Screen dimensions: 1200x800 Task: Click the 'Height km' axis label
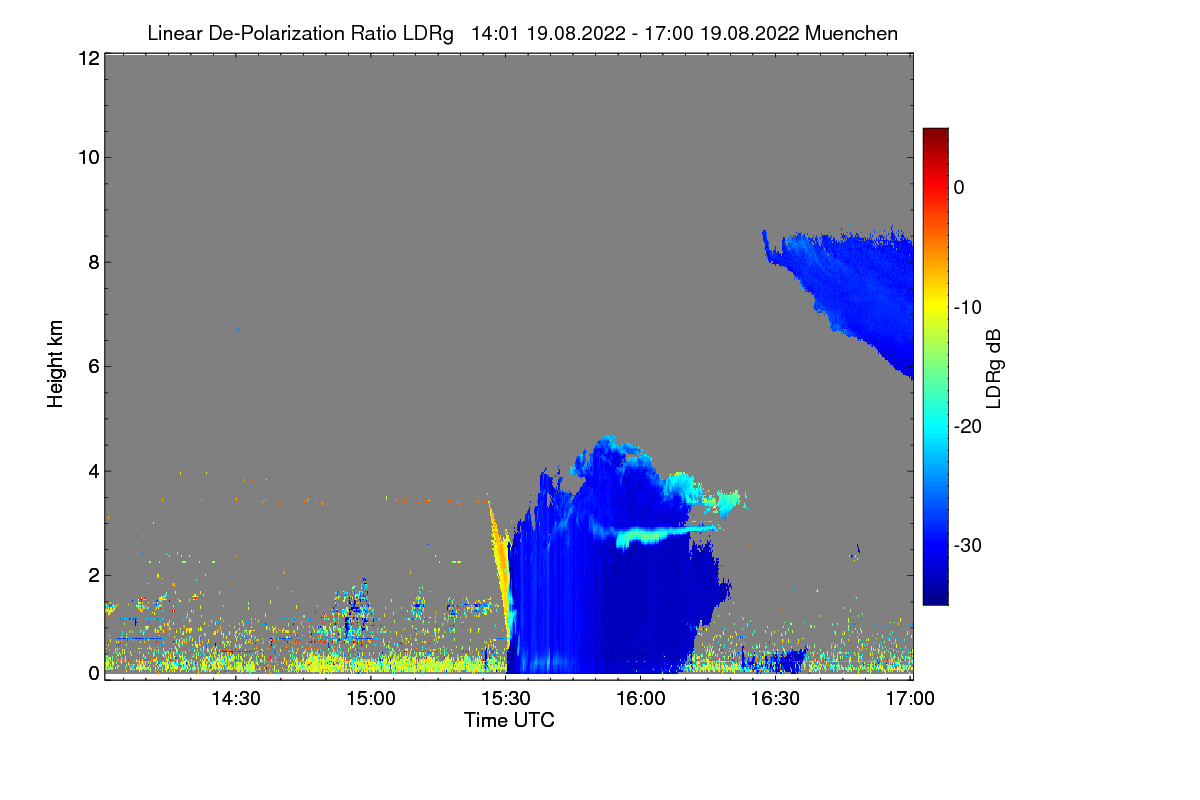pyautogui.click(x=56, y=365)
